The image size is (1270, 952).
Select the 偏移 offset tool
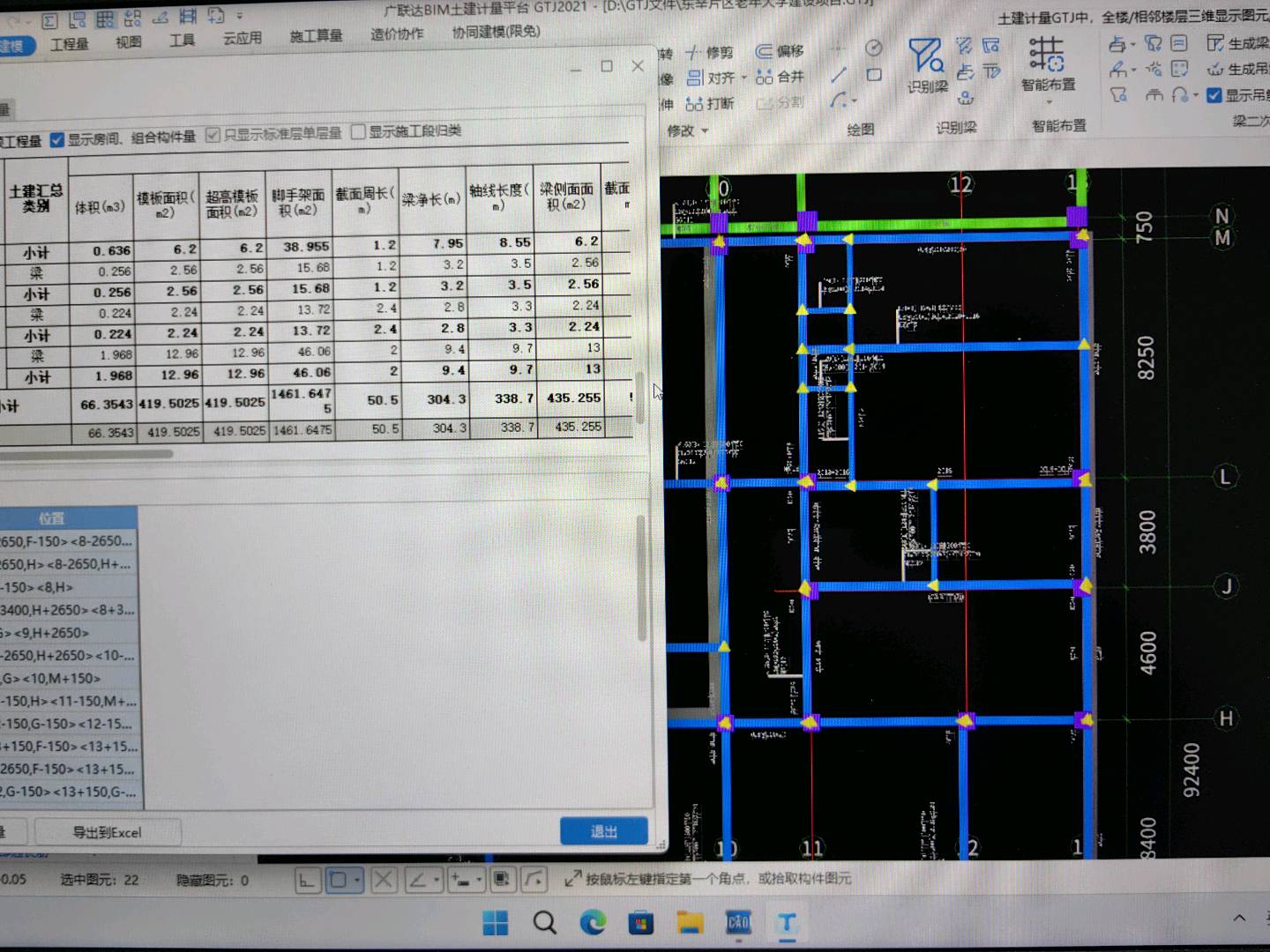coord(780,51)
